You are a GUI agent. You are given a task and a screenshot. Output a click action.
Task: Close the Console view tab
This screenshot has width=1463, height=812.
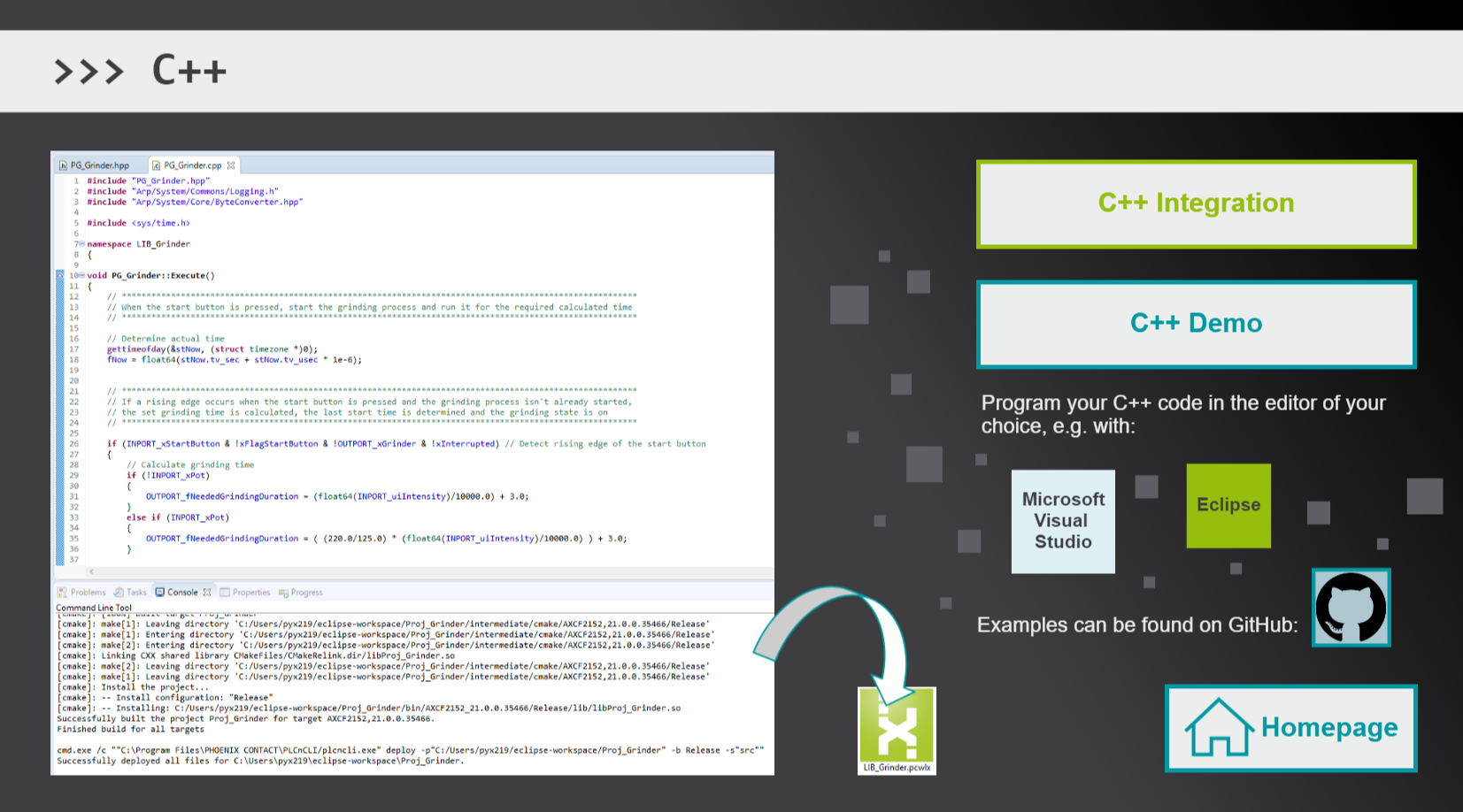coord(207,593)
